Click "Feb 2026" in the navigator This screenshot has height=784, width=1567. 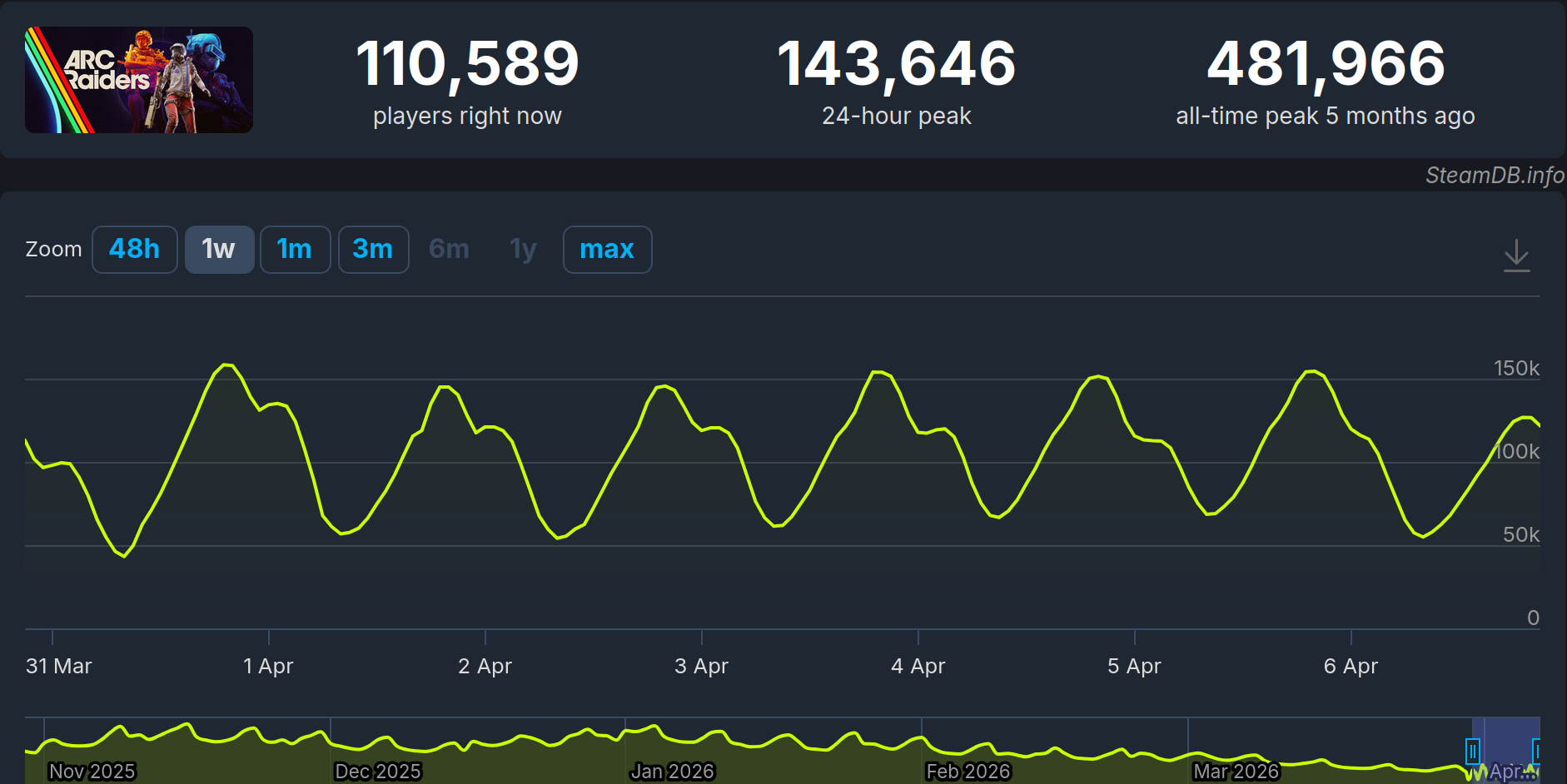click(x=968, y=772)
